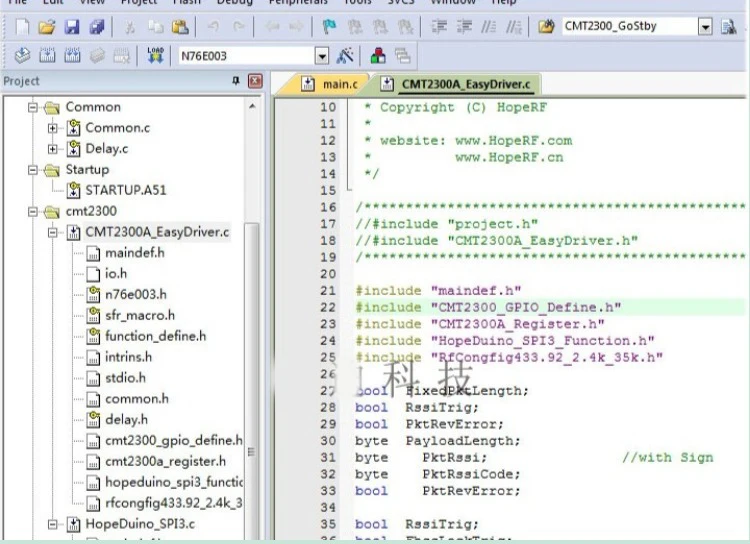Click the Navigate Backwards arrow icon
This screenshot has width=750, height=544.
click(272, 27)
